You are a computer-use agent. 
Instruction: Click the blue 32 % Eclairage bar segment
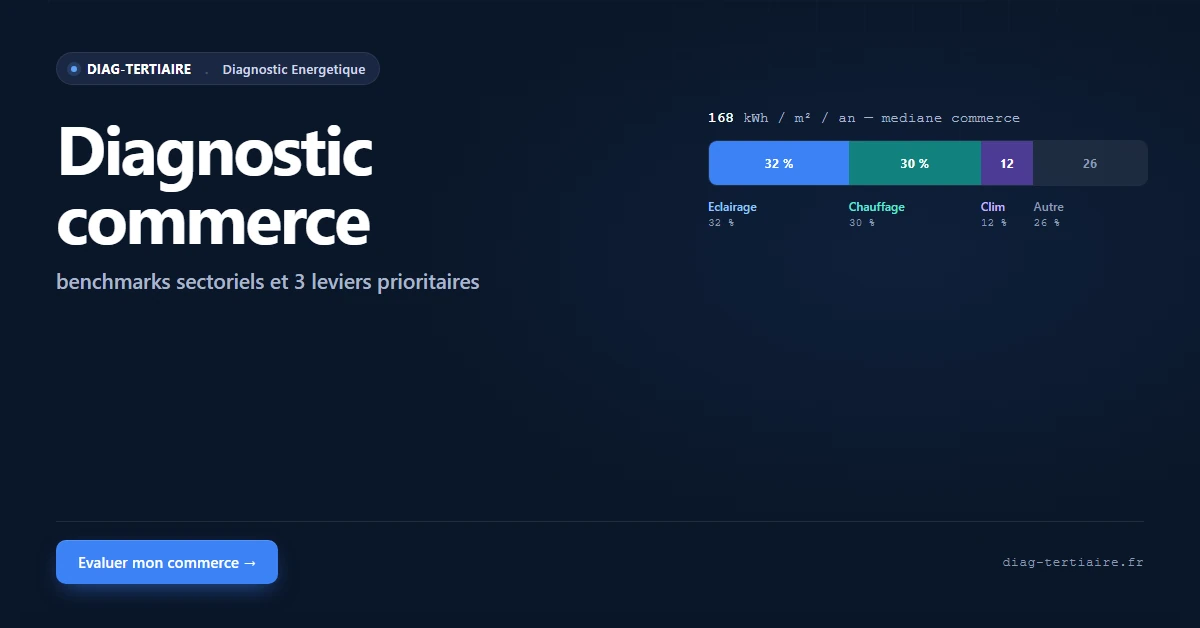[x=779, y=163]
